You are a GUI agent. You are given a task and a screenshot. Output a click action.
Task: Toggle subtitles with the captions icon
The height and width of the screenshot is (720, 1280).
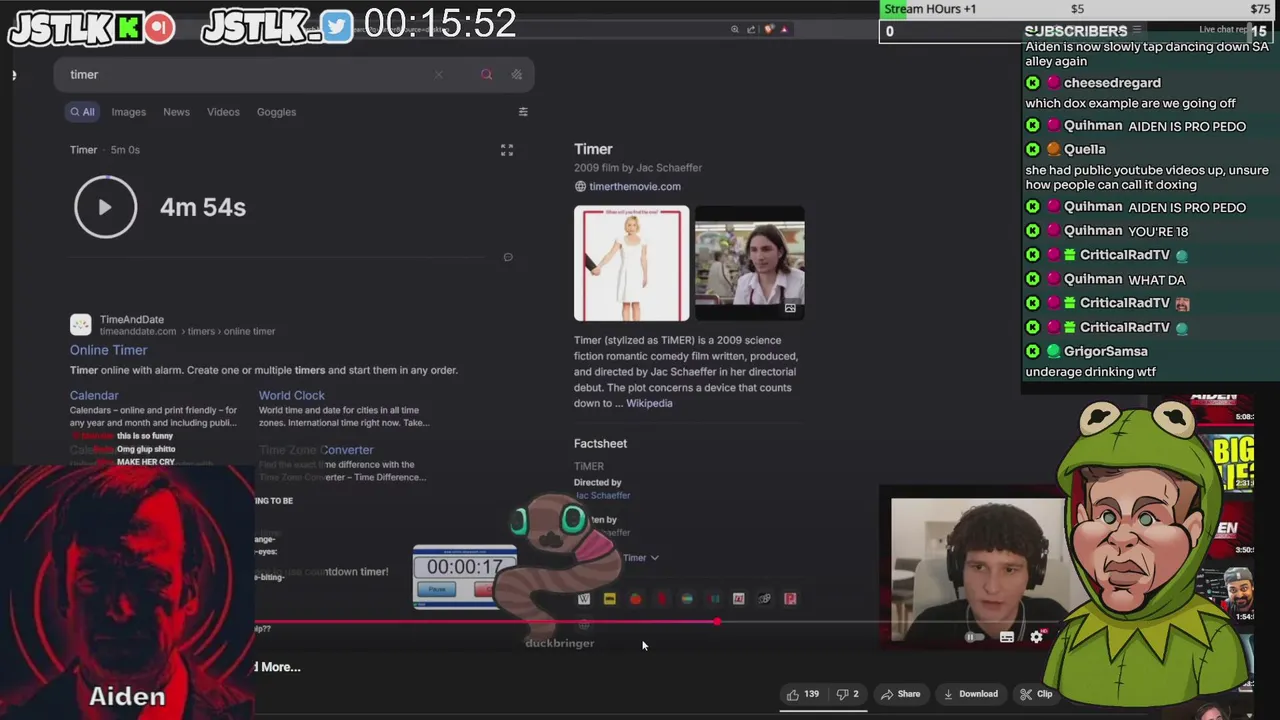click(1007, 637)
